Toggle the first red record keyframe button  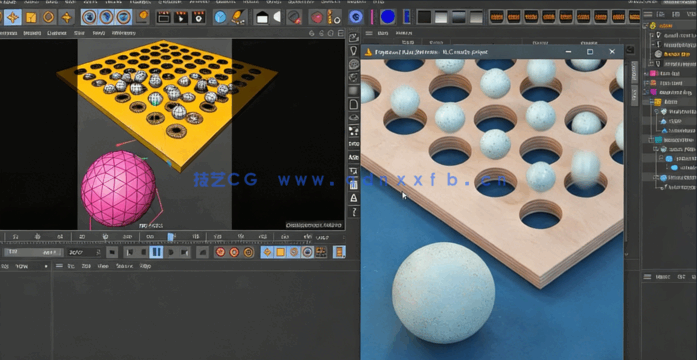click(220, 252)
